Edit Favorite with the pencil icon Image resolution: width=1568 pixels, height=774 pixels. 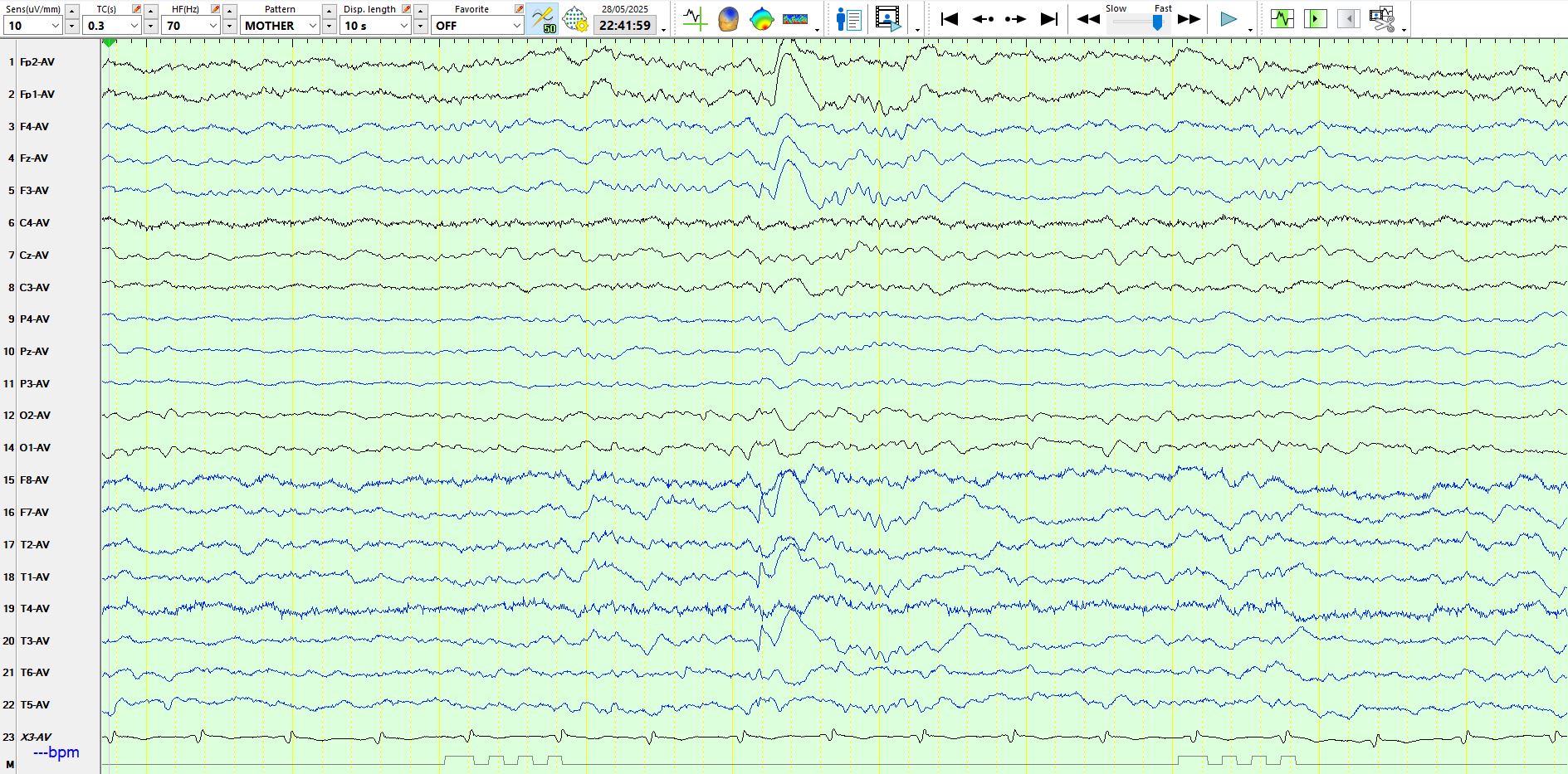click(519, 9)
